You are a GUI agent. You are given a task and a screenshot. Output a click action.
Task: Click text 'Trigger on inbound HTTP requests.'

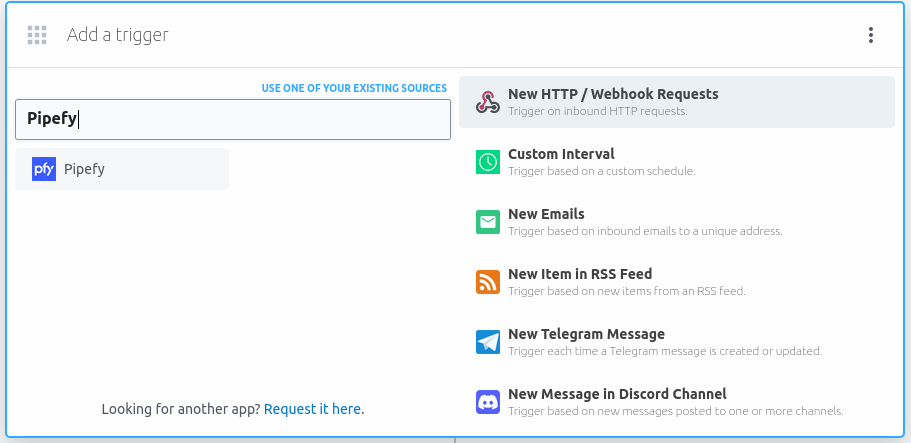point(598,111)
